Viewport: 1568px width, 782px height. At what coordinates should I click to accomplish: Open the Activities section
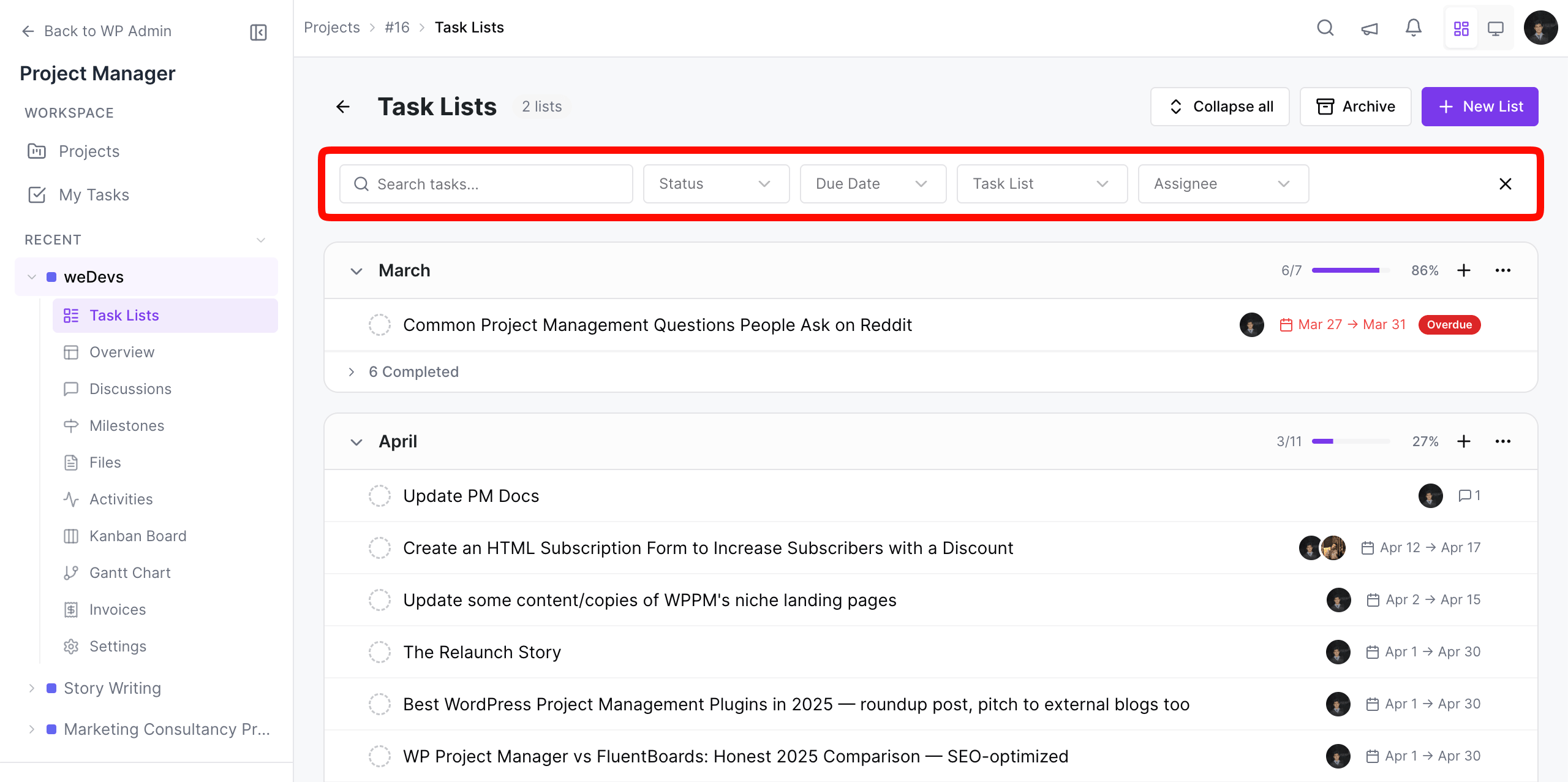coord(121,499)
